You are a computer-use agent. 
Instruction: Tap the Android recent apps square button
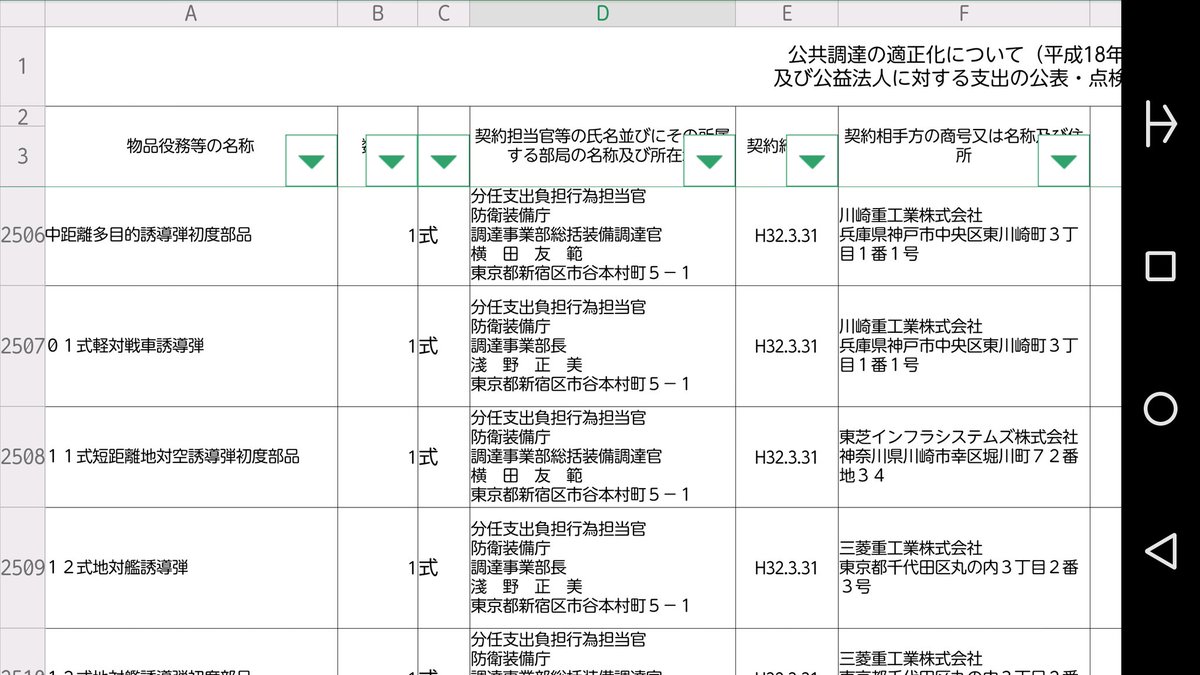point(1160,266)
